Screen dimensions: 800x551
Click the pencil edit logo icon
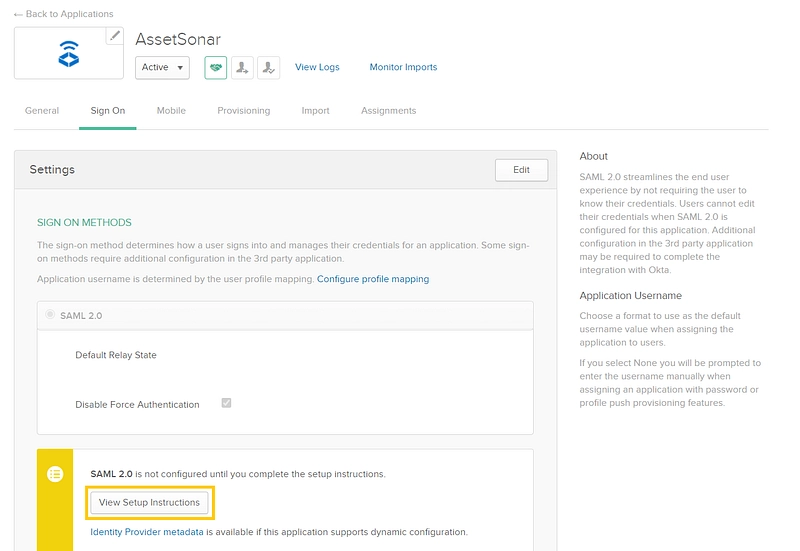click(114, 36)
